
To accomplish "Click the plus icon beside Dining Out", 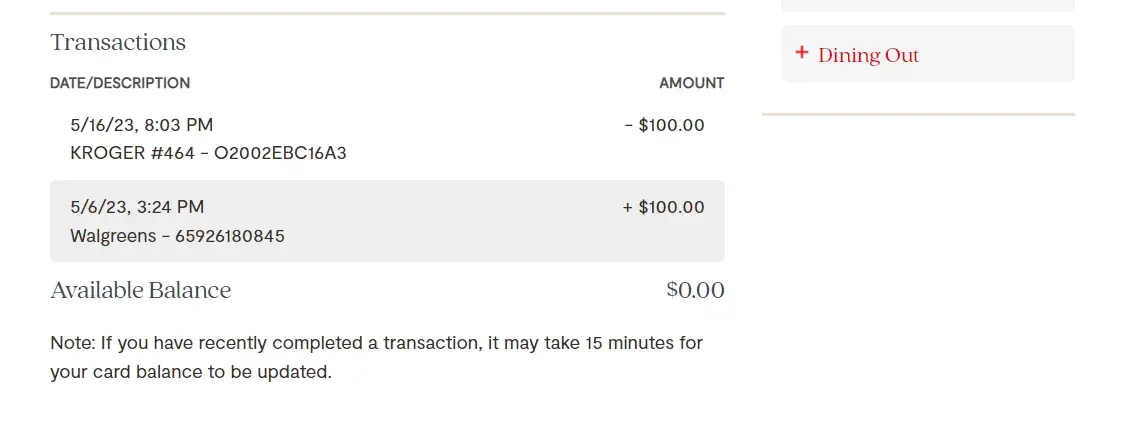I will 801,53.
